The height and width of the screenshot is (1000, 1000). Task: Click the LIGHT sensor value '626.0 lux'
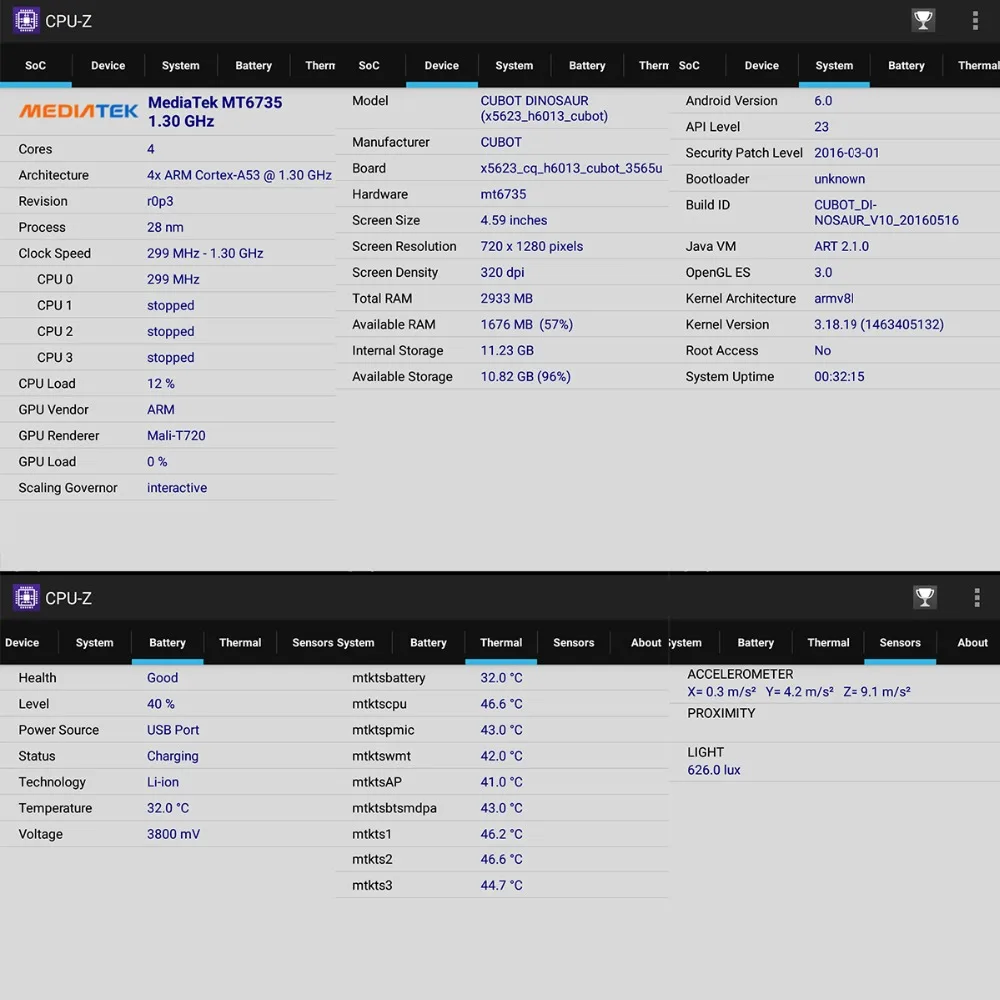pos(714,770)
